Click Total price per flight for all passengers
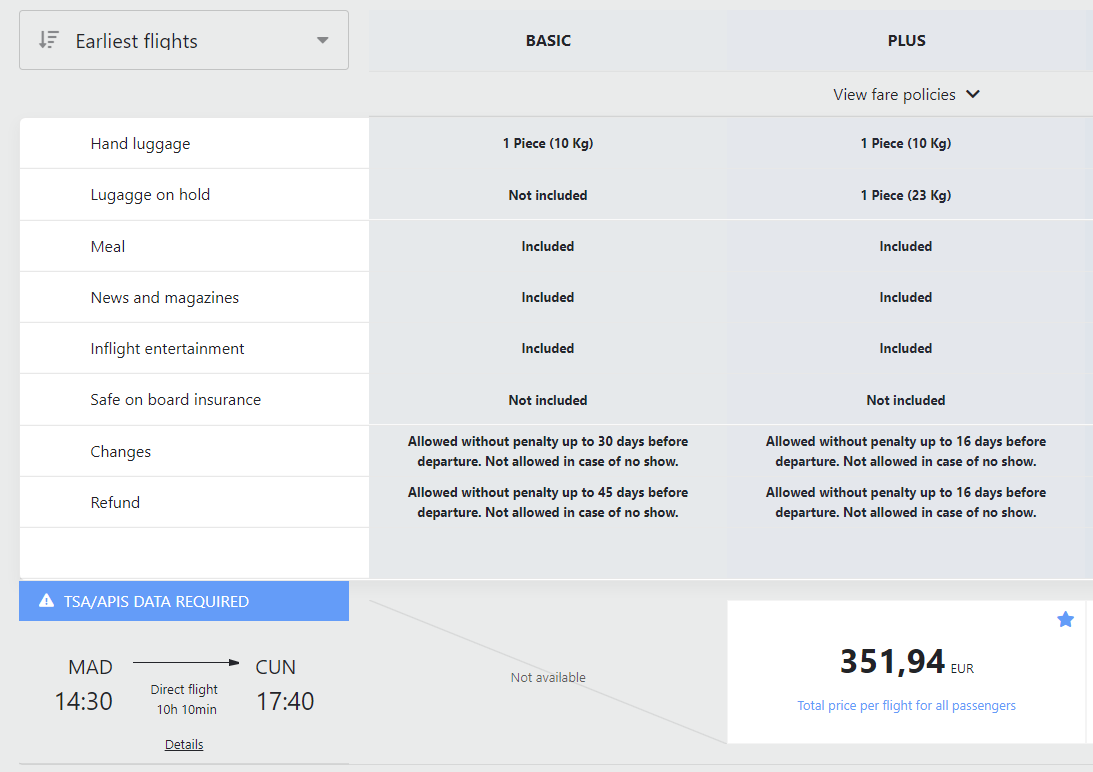The image size is (1093, 772). [x=906, y=705]
